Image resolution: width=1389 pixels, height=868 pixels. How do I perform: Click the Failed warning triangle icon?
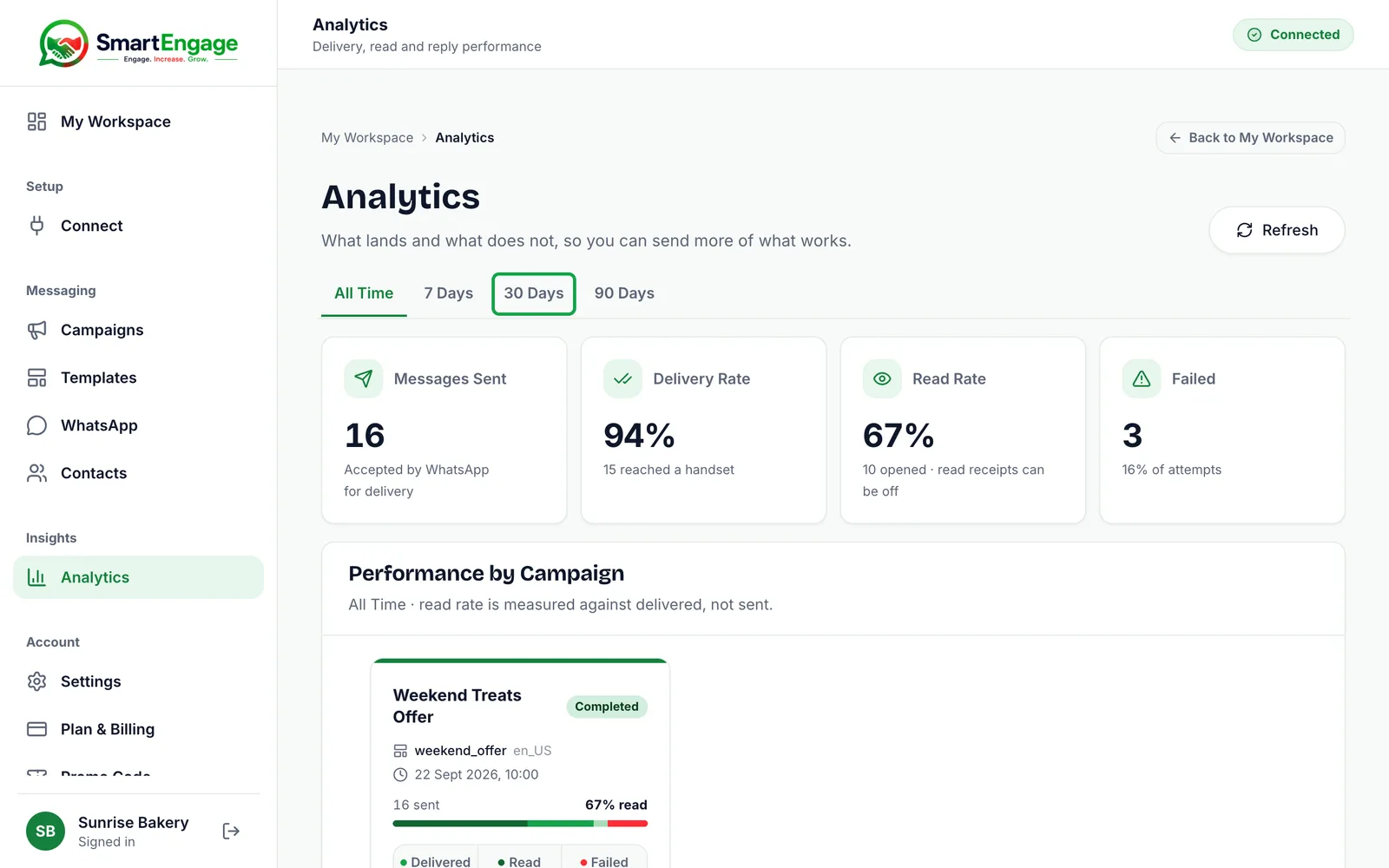pos(1142,378)
